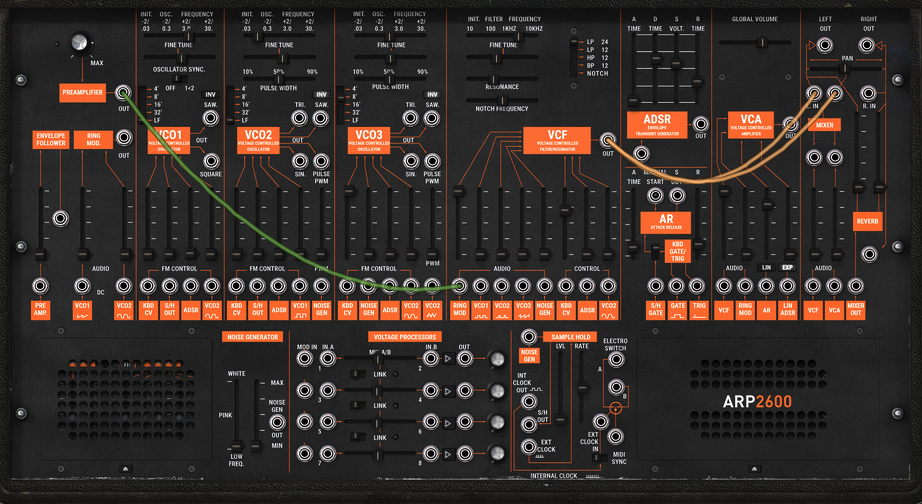Click the VCF Resonance slider handle
The width and height of the screenshot is (922, 504).
coord(493,79)
